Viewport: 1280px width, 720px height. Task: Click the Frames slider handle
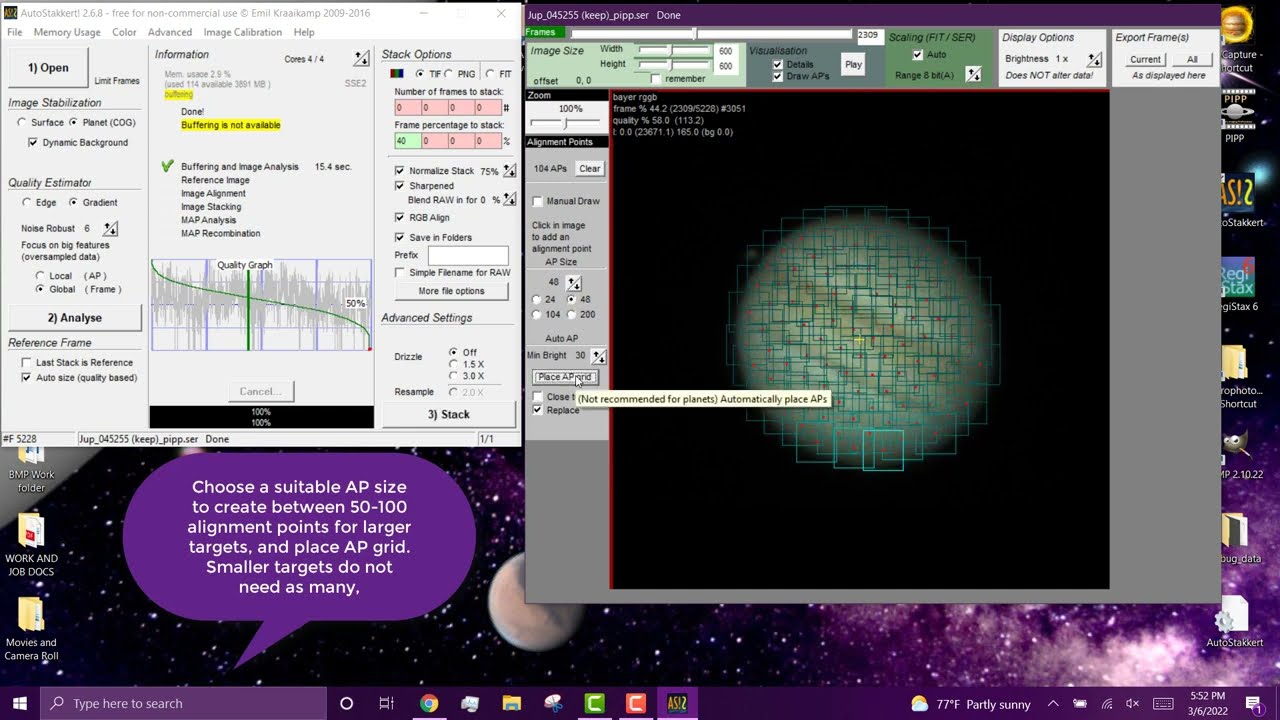tap(697, 34)
